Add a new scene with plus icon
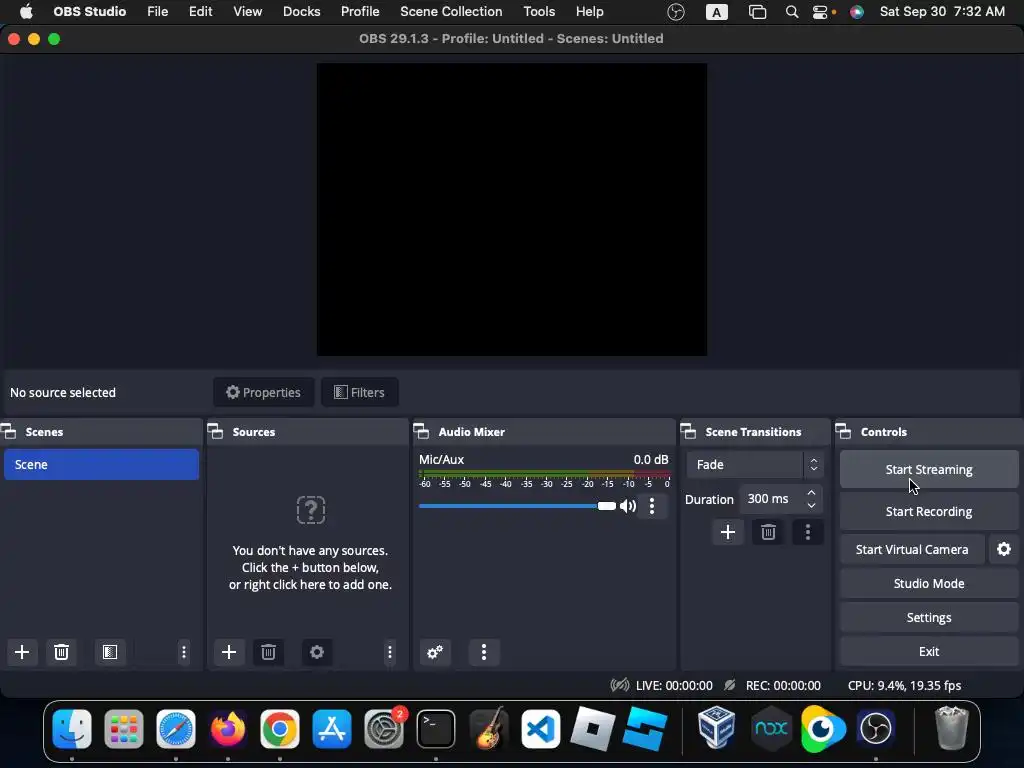The image size is (1024, 768). 22,652
